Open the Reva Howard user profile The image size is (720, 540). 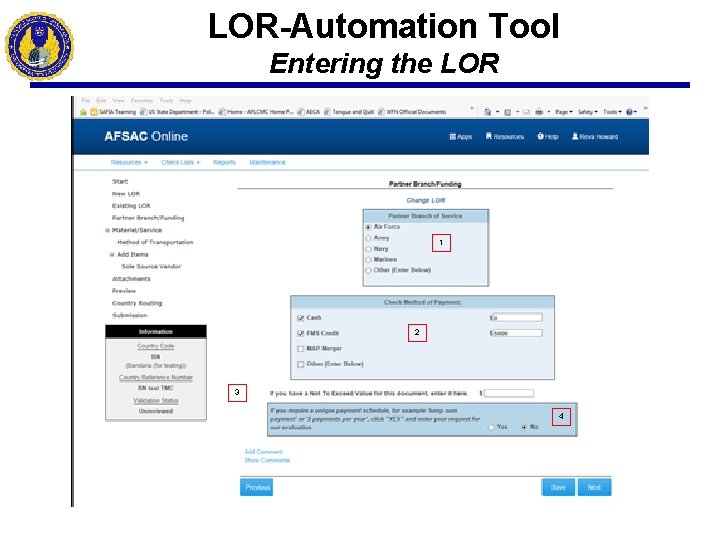(595, 136)
